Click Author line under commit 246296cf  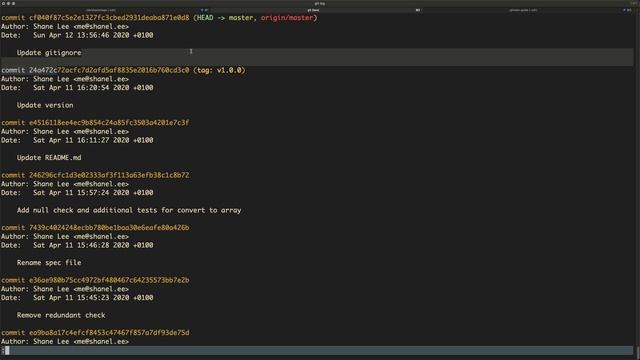[x=65, y=184]
